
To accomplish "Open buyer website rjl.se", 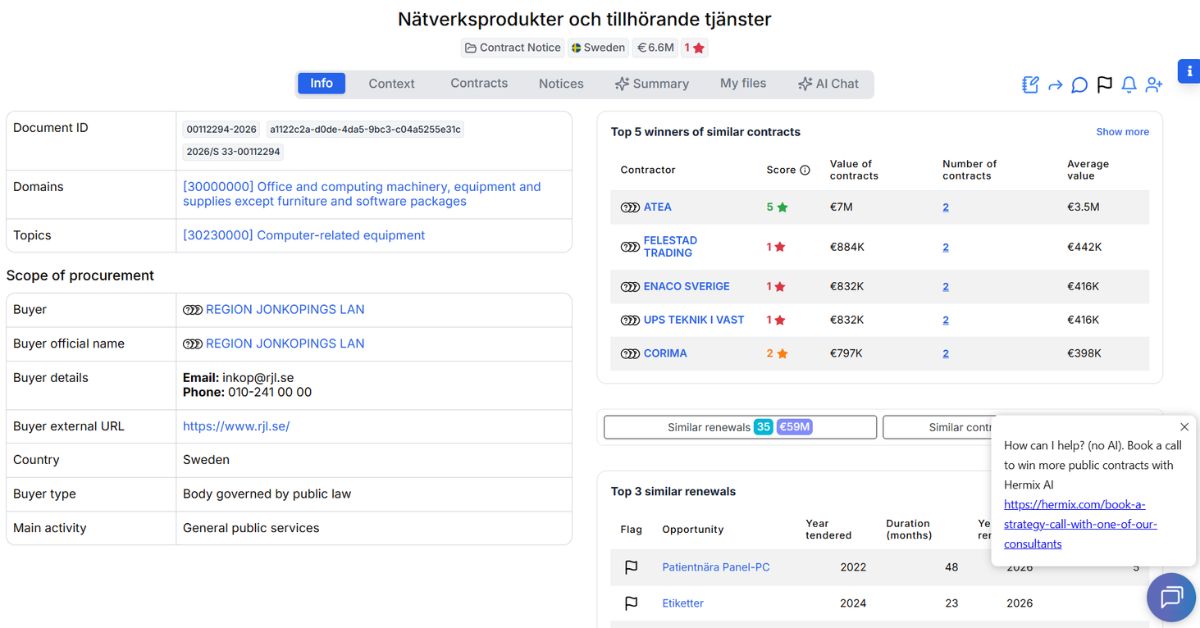I will tap(234, 426).
